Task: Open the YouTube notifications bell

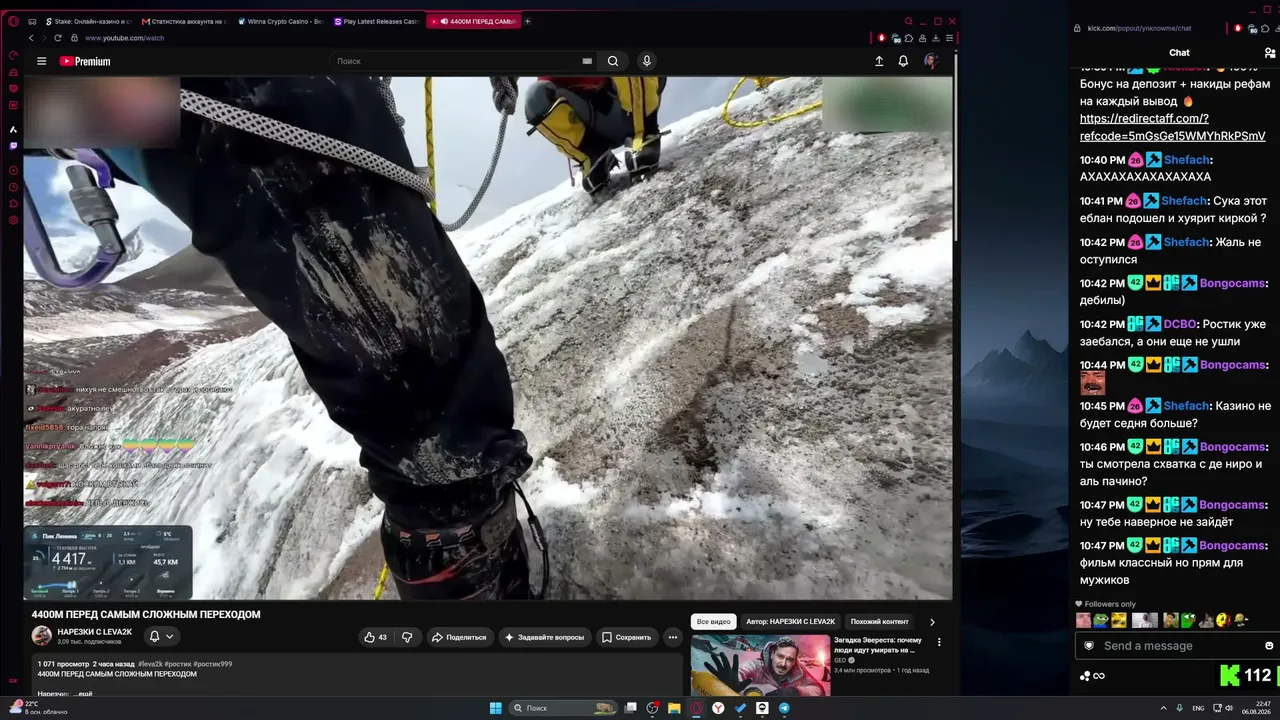Action: (x=903, y=61)
